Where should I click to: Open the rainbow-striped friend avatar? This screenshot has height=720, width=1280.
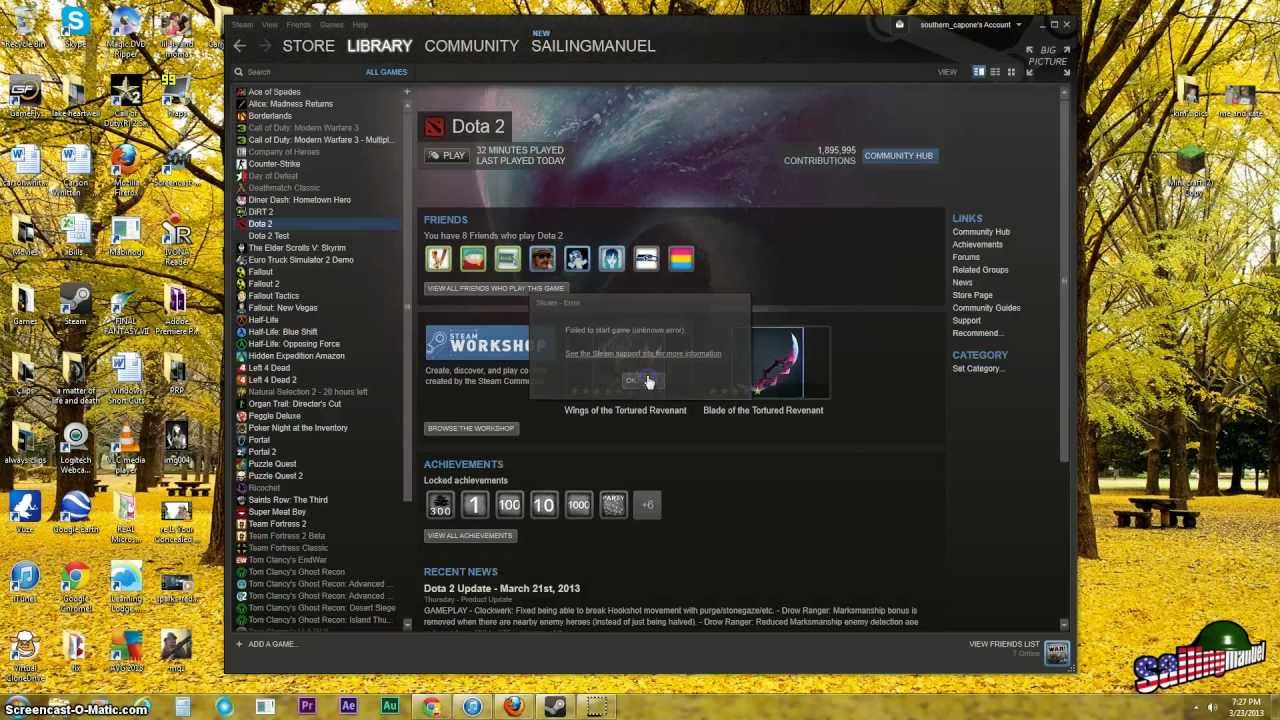coord(681,259)
